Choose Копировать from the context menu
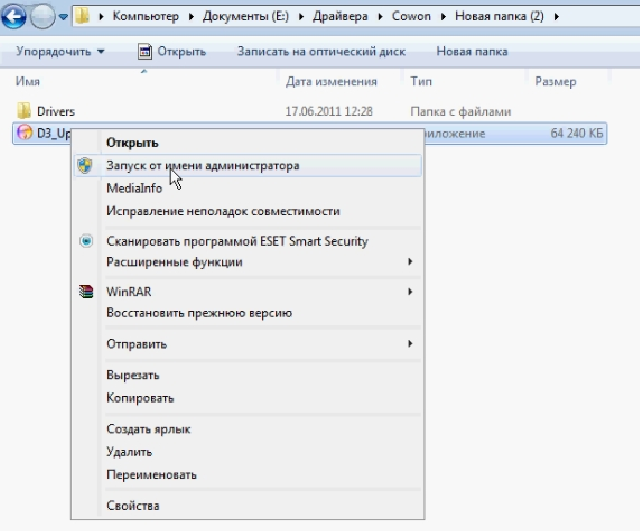This screenshot has width=640, height=531. [x=140, y=398]
